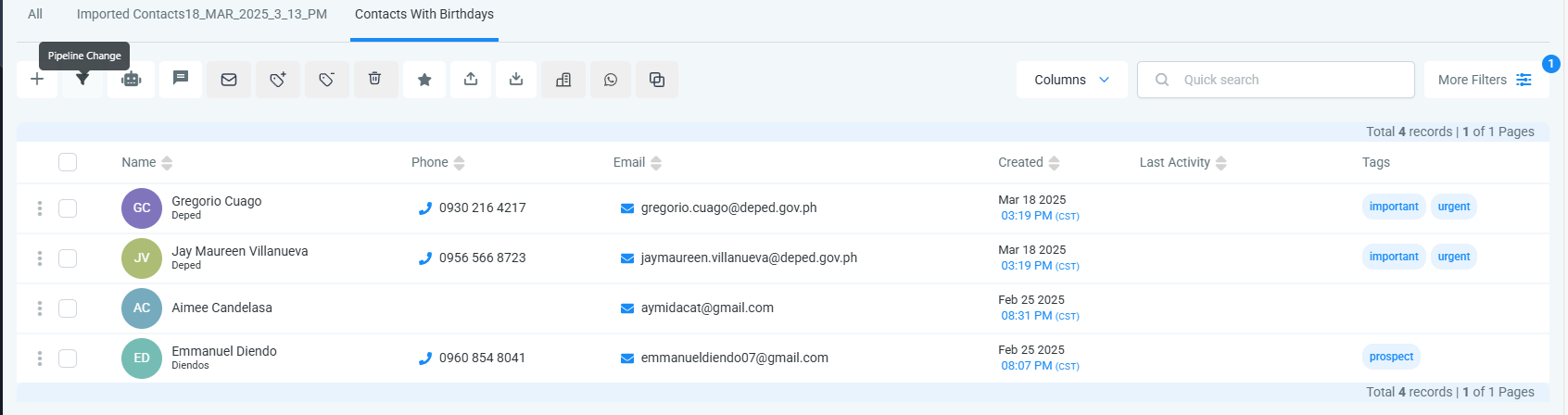Click the merge duplicate squares icon

(657, 80)
